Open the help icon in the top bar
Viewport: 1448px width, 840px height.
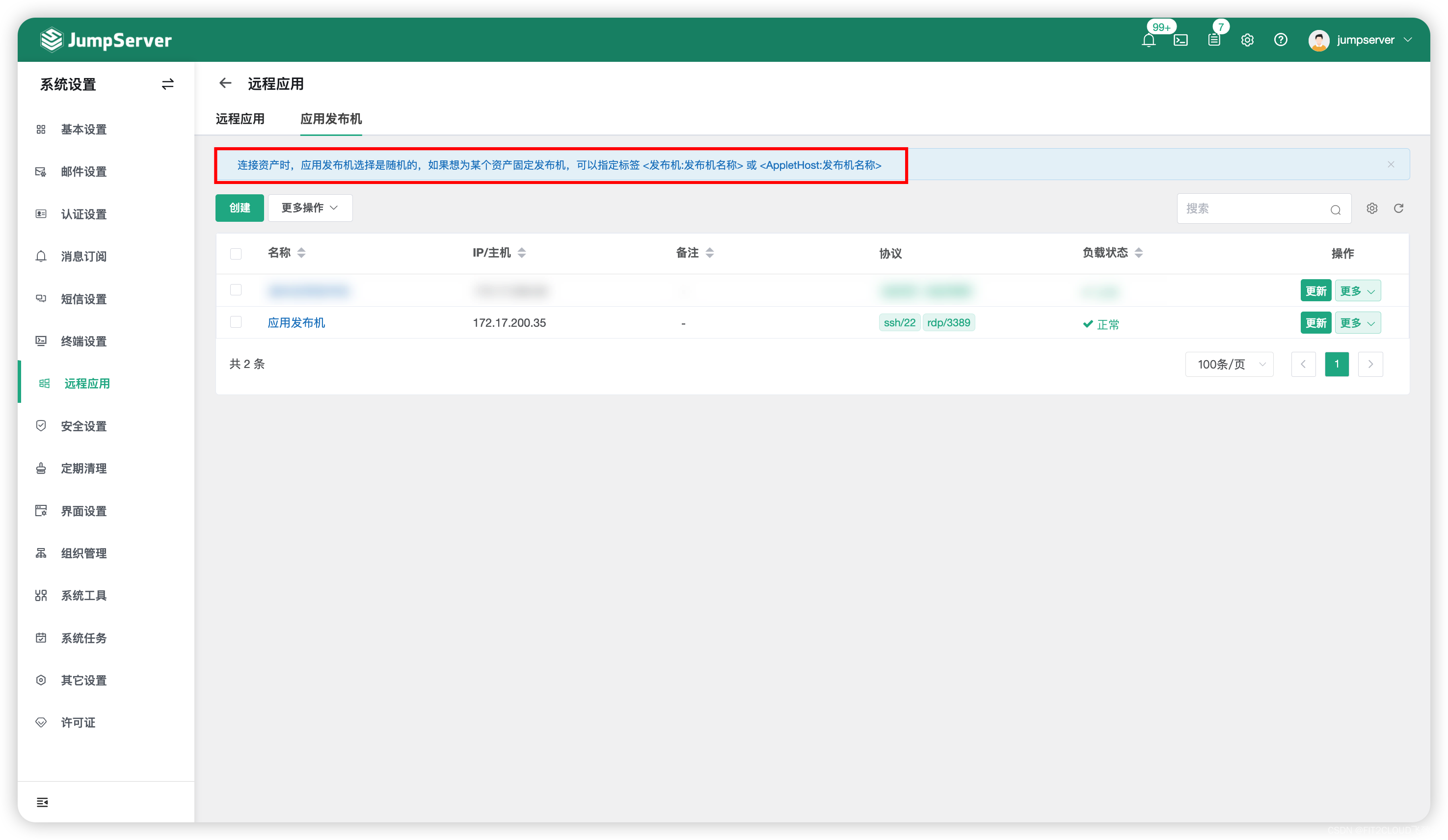[x=1280, y=40]
